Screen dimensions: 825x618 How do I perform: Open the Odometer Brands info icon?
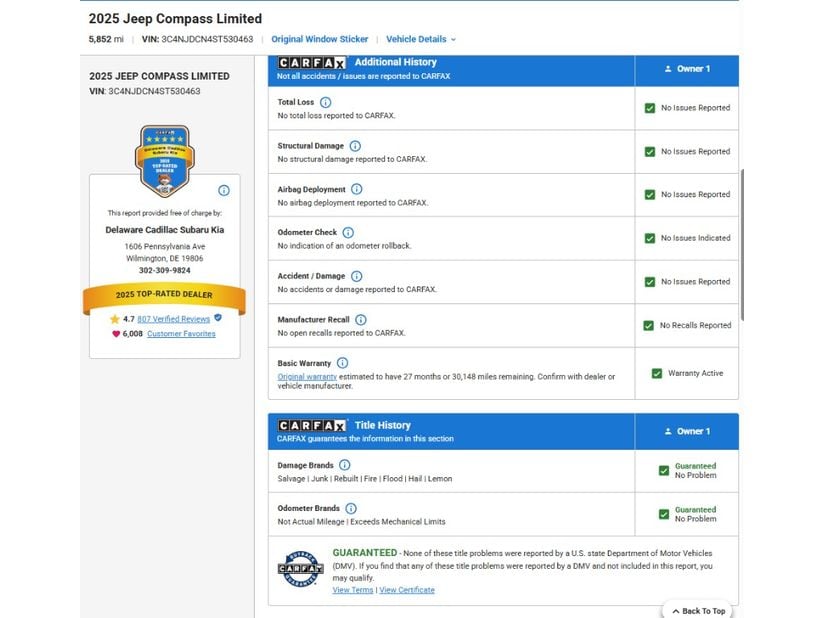[351, 508]
